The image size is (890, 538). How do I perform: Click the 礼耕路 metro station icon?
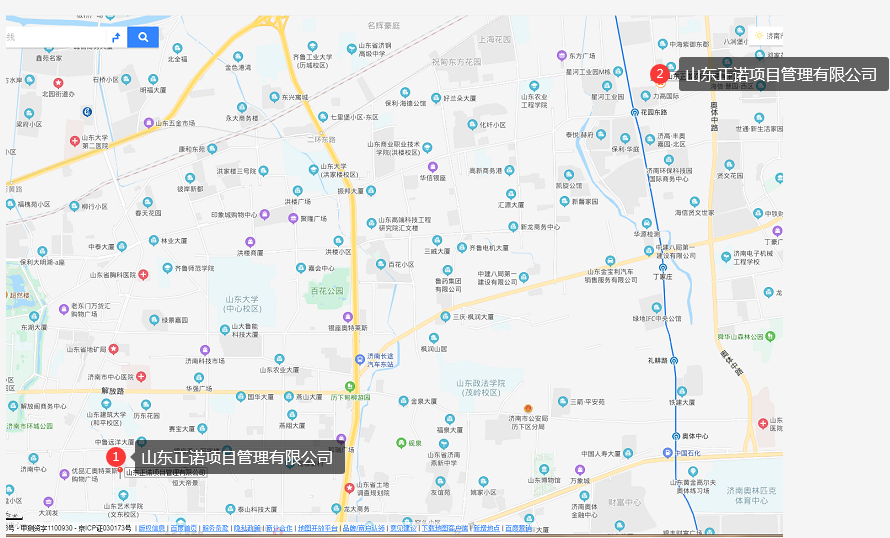(x=674, y=360)
